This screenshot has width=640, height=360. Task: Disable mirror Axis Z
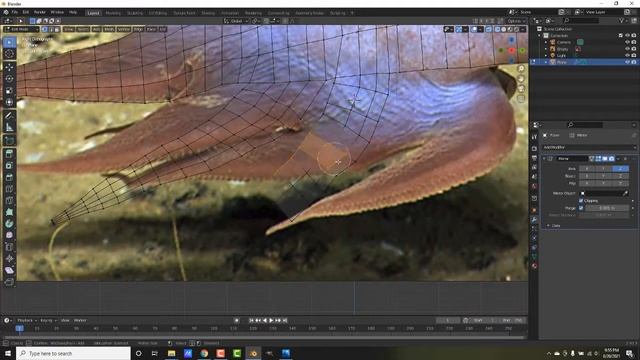tap(620, 169)
